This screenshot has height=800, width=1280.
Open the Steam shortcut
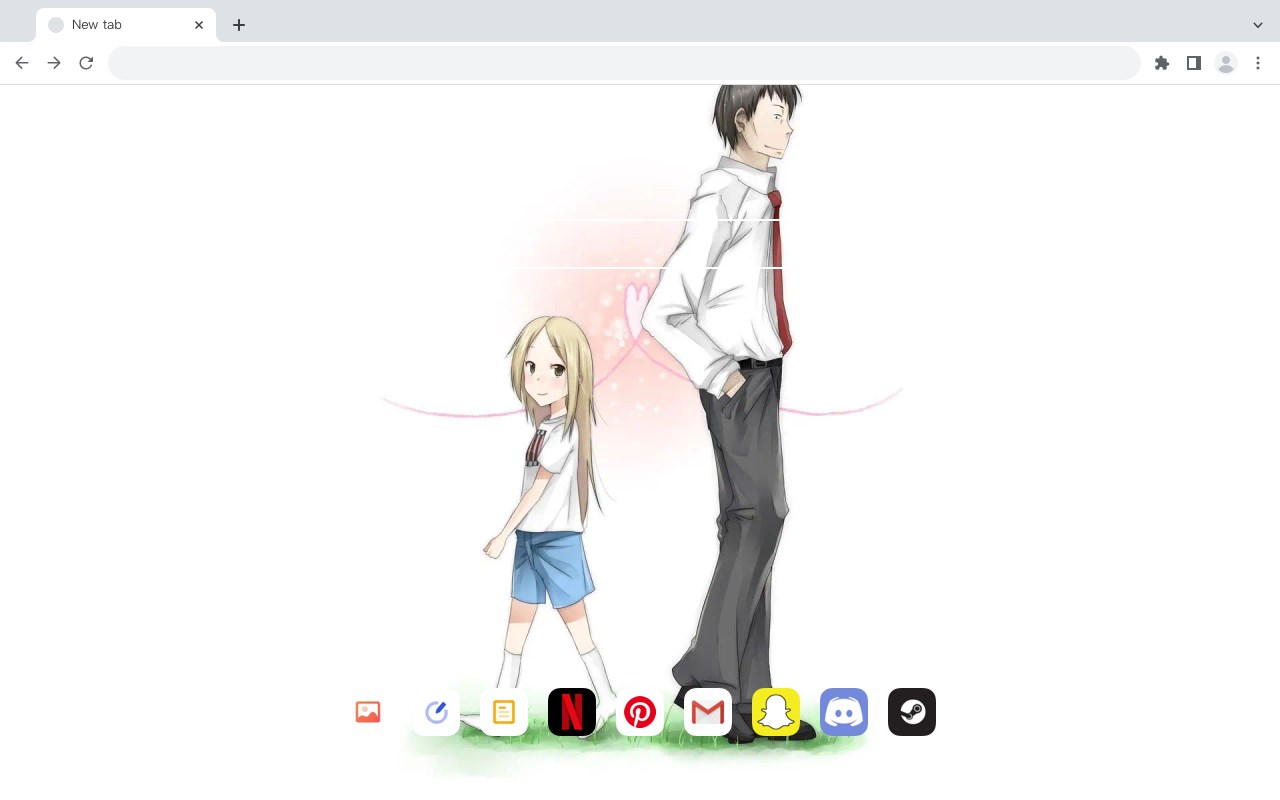point(912,712)
